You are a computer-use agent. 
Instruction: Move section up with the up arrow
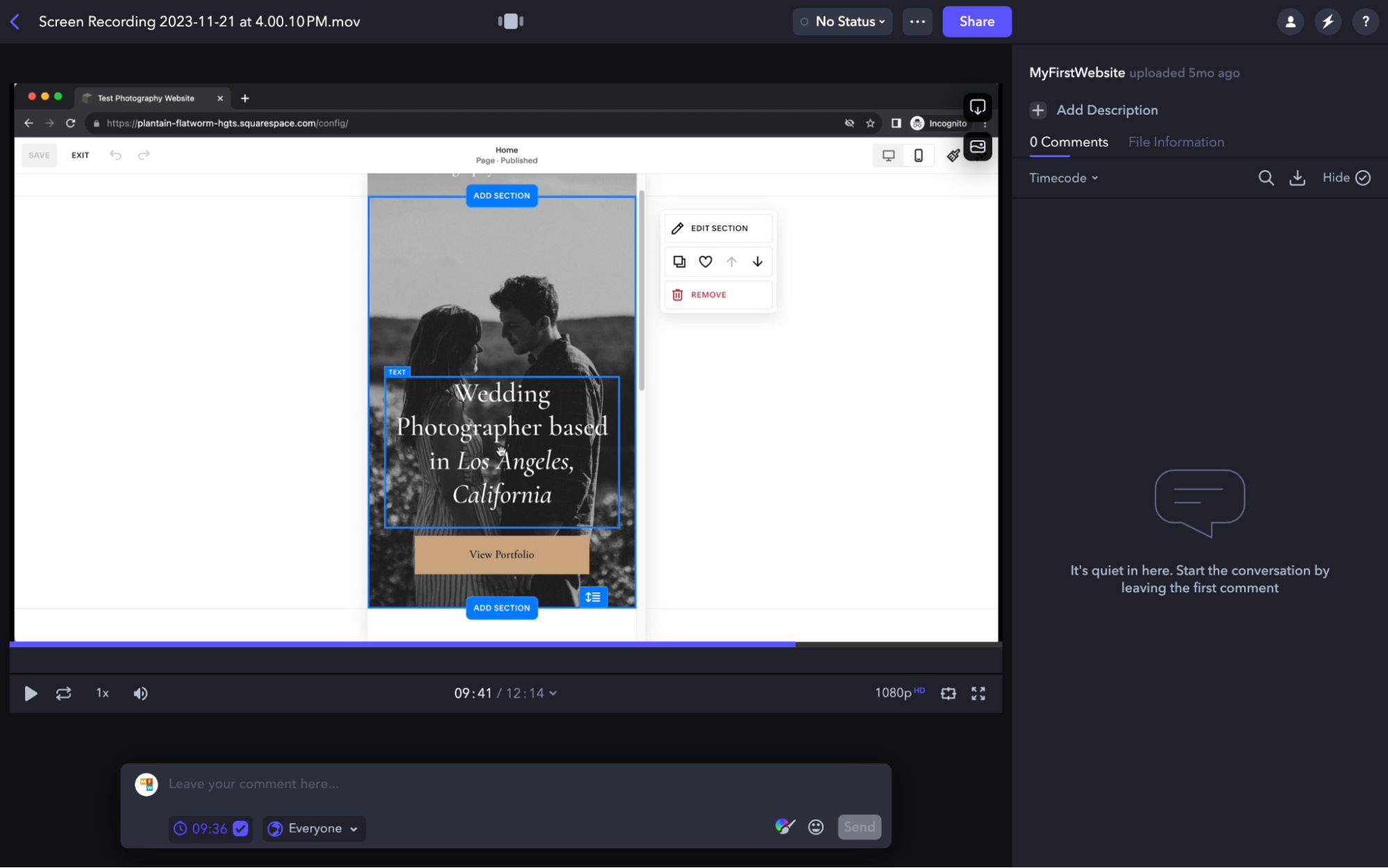(731, 262)
